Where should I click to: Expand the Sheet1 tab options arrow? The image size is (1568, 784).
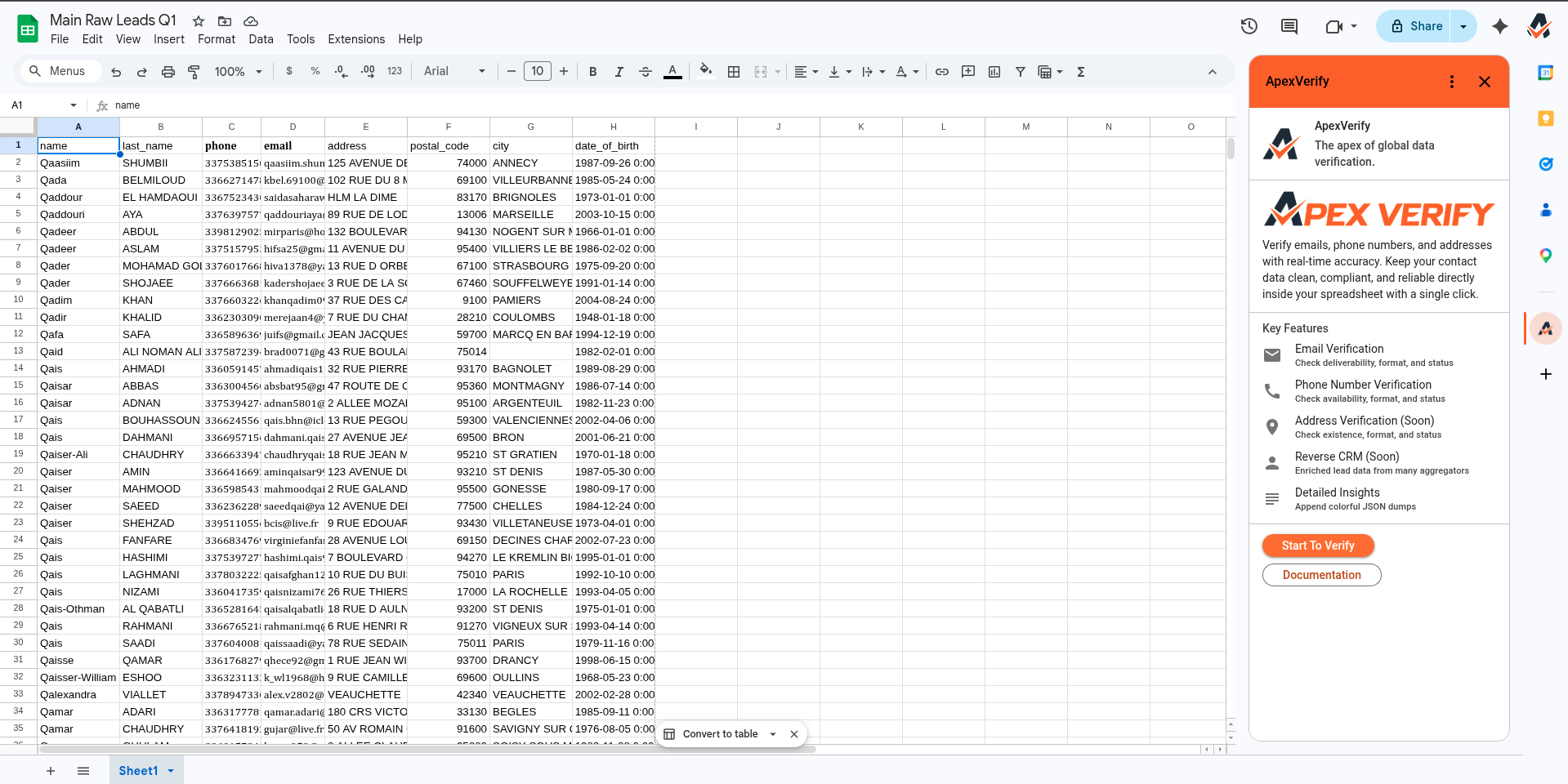[171, 771]
